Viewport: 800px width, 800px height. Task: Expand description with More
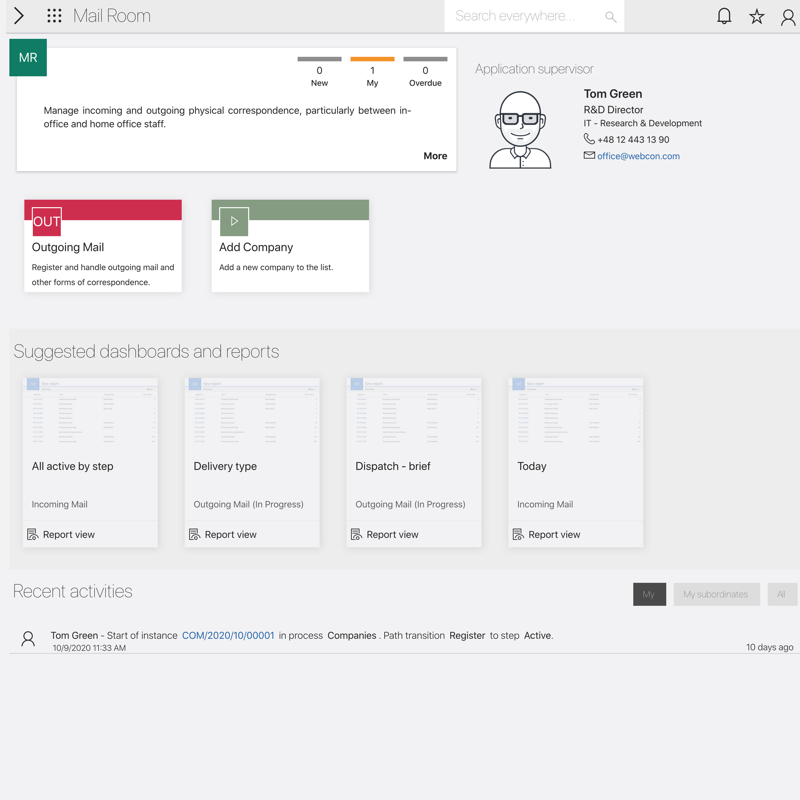[x=435, y=156]
